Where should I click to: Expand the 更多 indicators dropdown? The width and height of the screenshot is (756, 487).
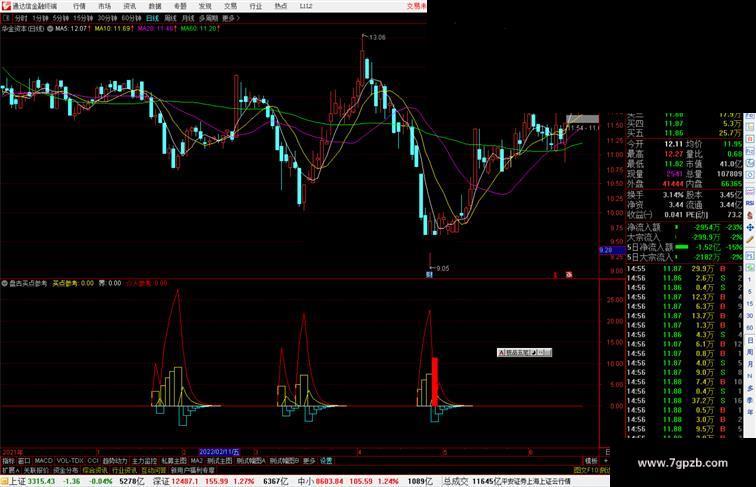309,461
